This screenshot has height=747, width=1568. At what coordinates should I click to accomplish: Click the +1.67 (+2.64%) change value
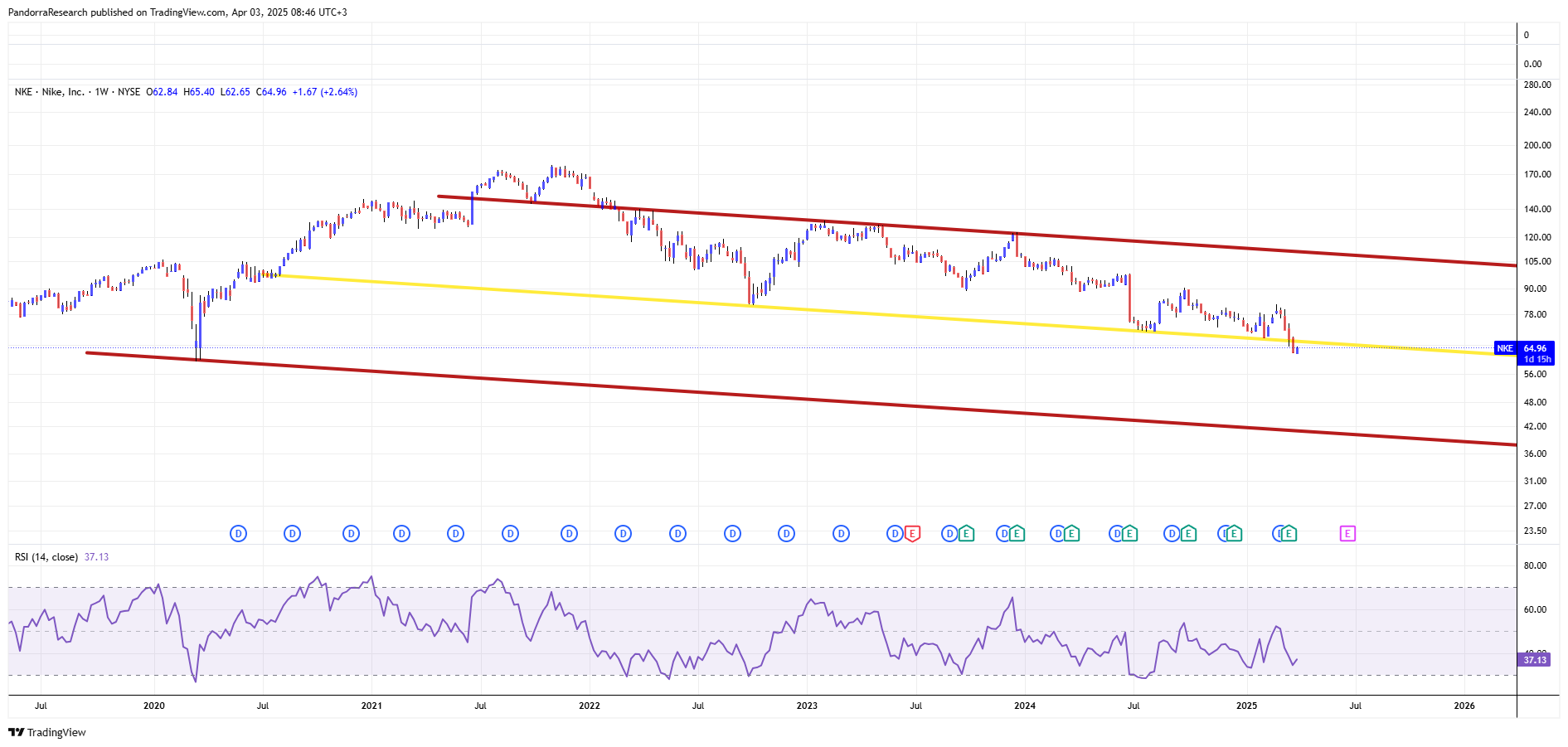tap(325, 92)
